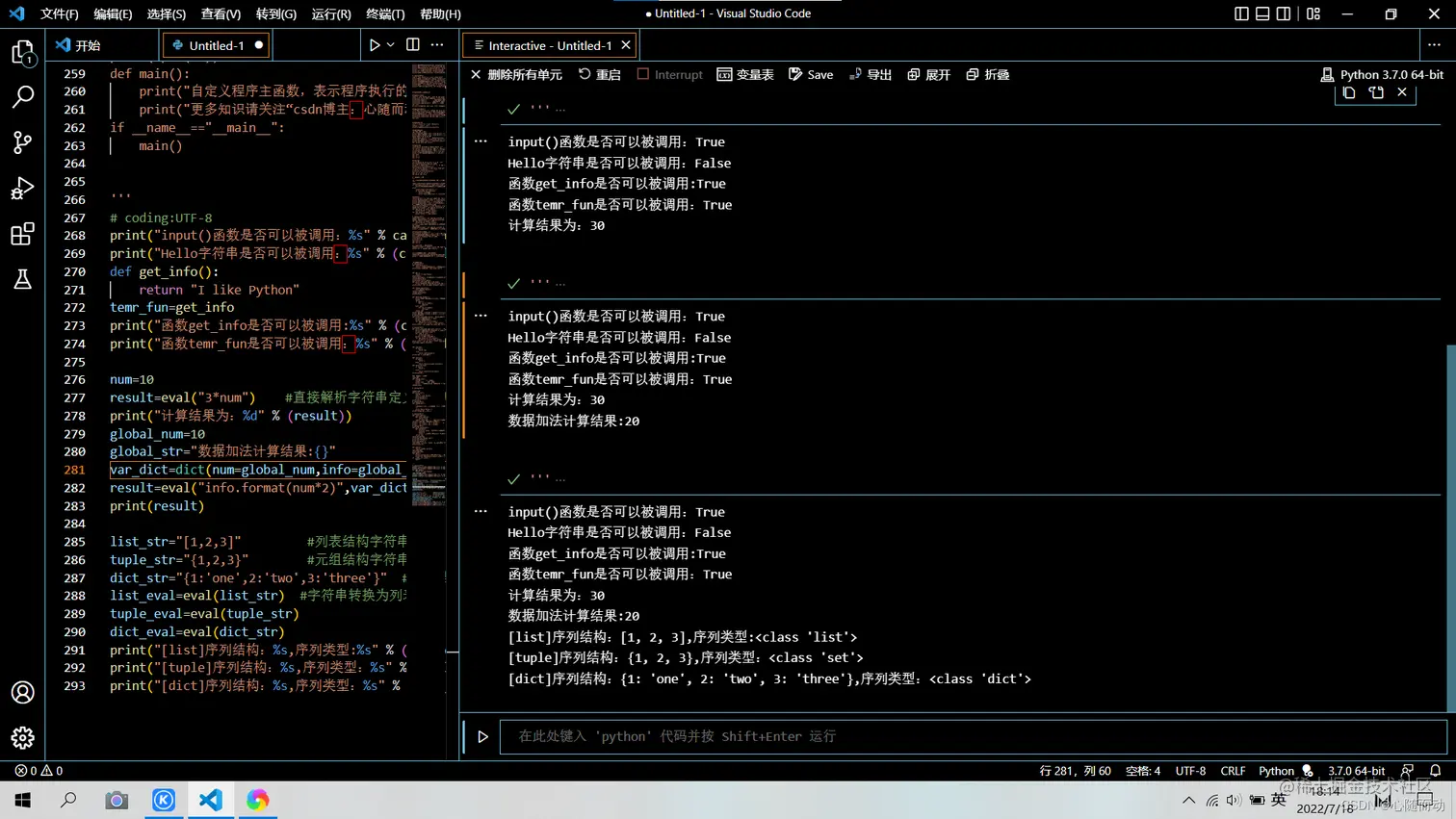Image resolution: width=1456 pixels, height=819 pixels.
Task: Delete all cells in Interactive window
Action: [x=516, y=74]
